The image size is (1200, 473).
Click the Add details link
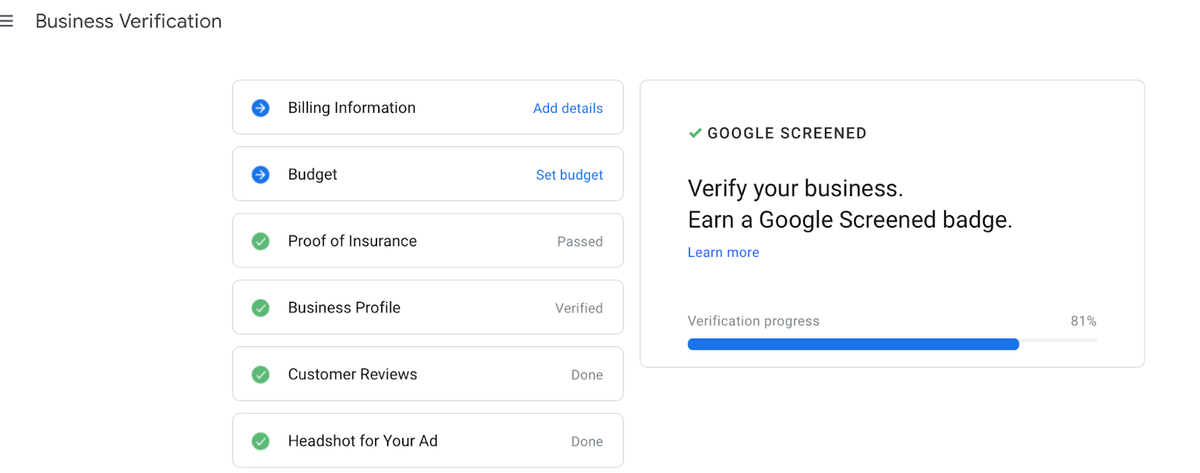(x=567, y=108)
